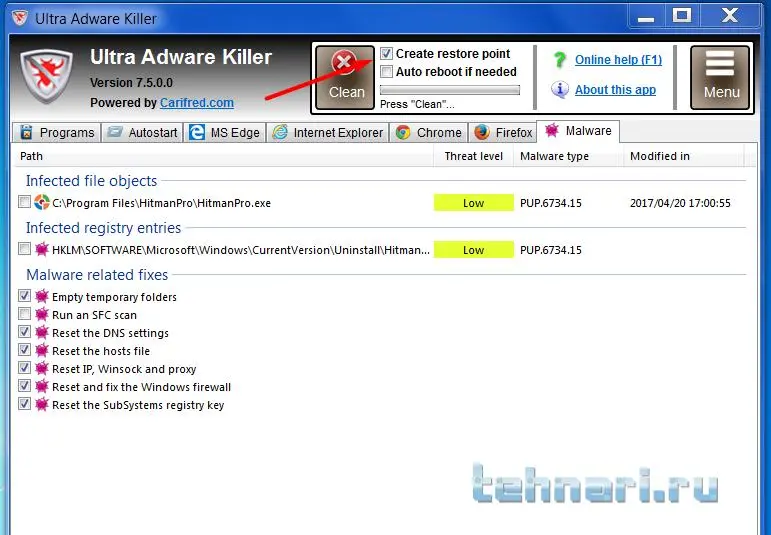The height and width of the screenshot is (535, 771).
Task: Visit the Carifred.com link
Action: click(x=197, y=103)
